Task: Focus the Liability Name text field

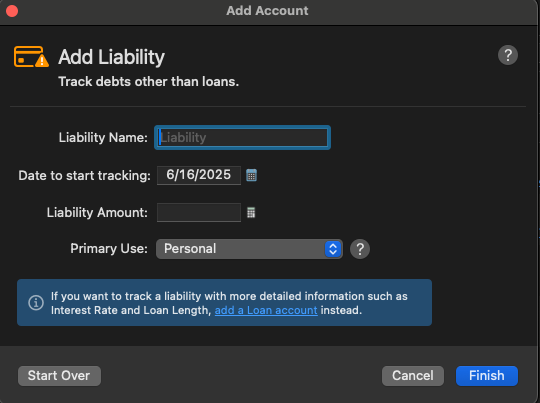Action: pyautogui.click(x=242, y=137)
